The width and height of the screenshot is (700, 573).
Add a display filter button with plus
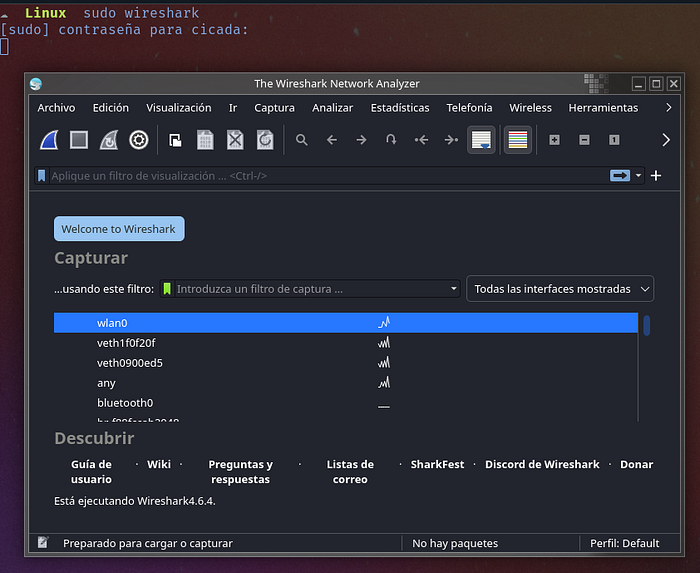(656, 176)
